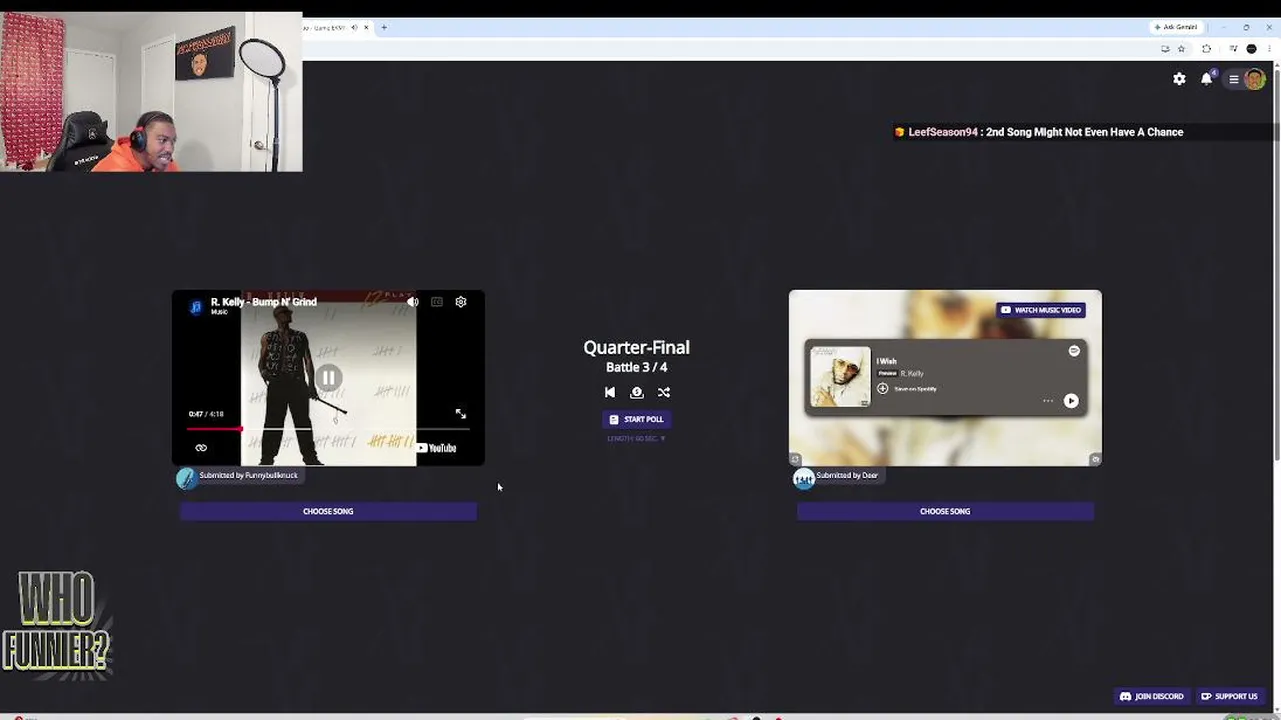This screenshot has width=1281, height=720.
Task: Open the Spotify logo link
Action: [1074, 351]
